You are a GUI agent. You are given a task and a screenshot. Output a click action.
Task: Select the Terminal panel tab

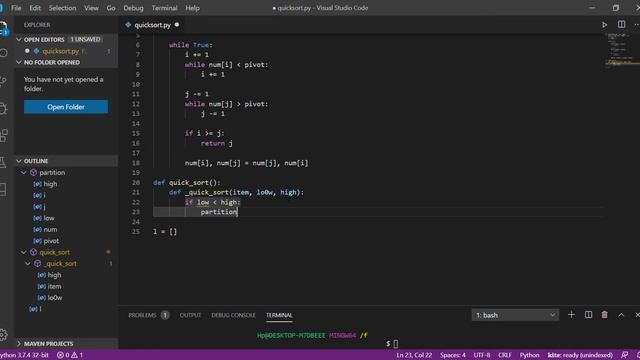click(x=279, y=315)
